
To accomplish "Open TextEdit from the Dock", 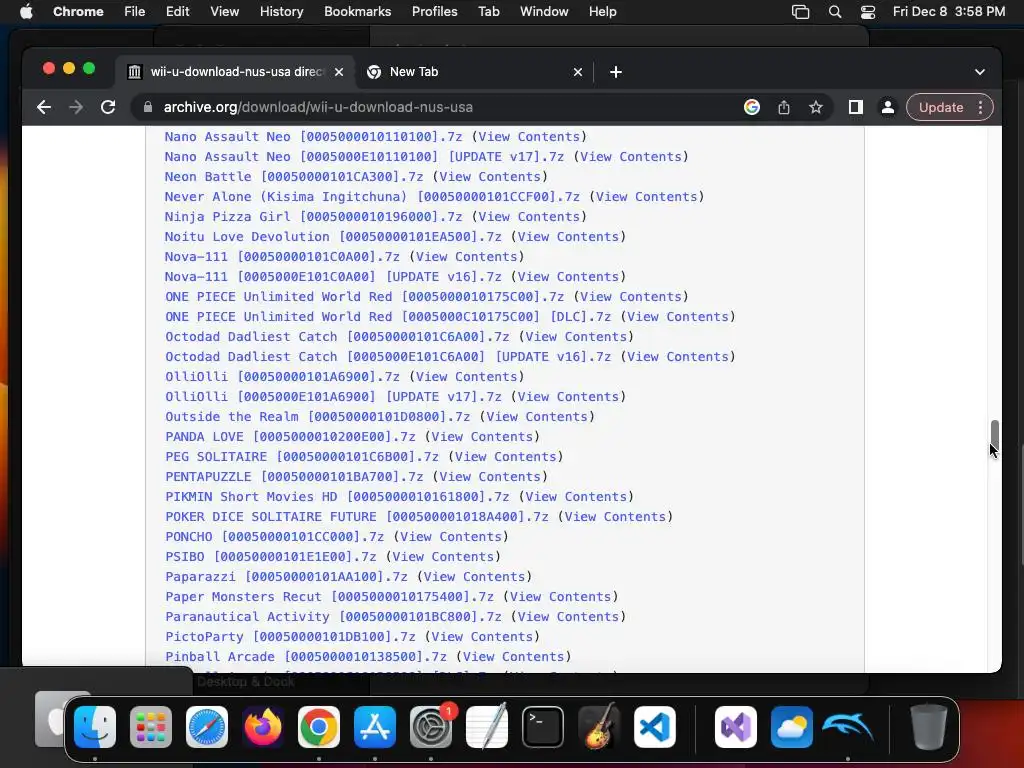I will (487, 727).
